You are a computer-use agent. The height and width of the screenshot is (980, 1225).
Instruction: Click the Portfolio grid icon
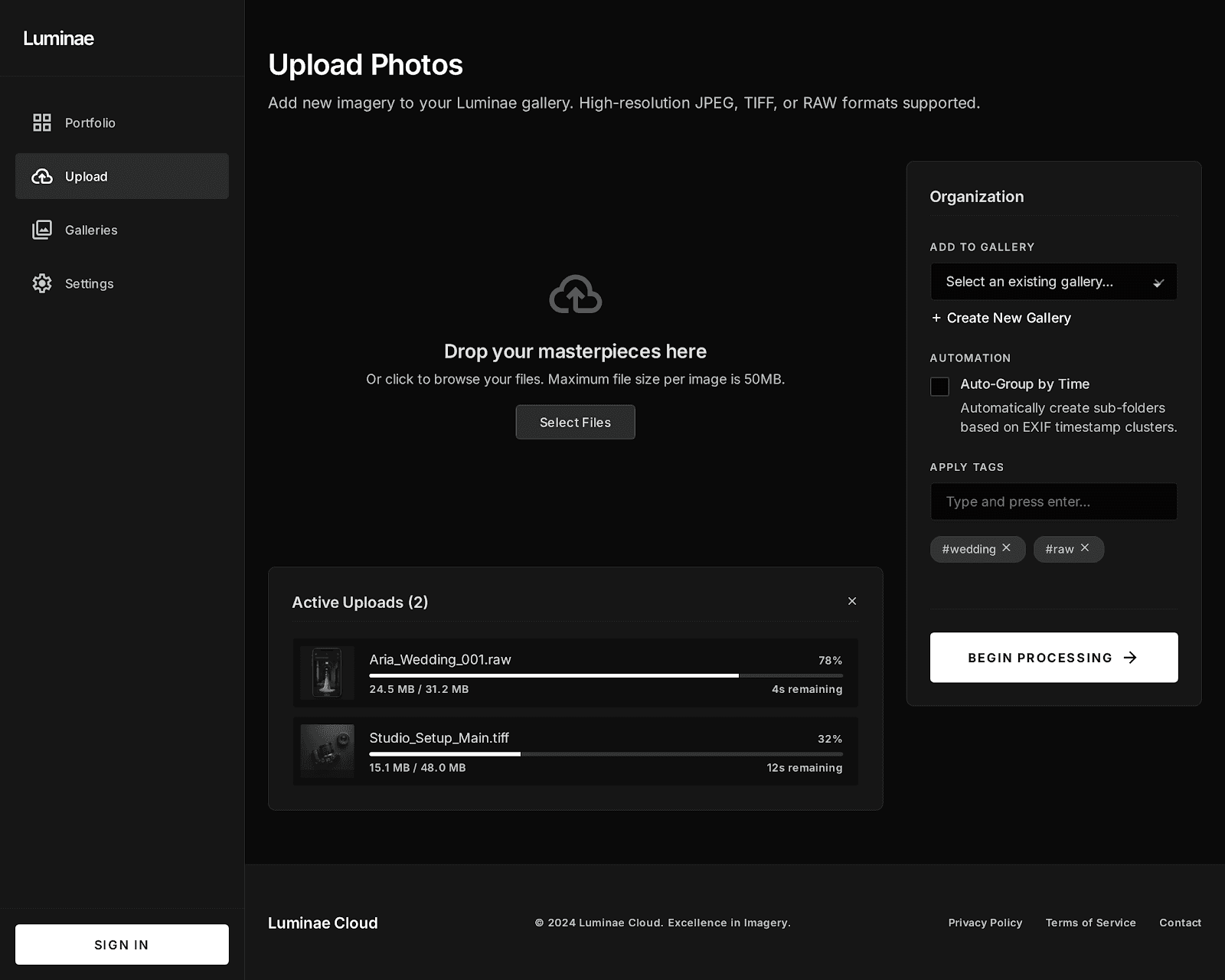(42, 122)
